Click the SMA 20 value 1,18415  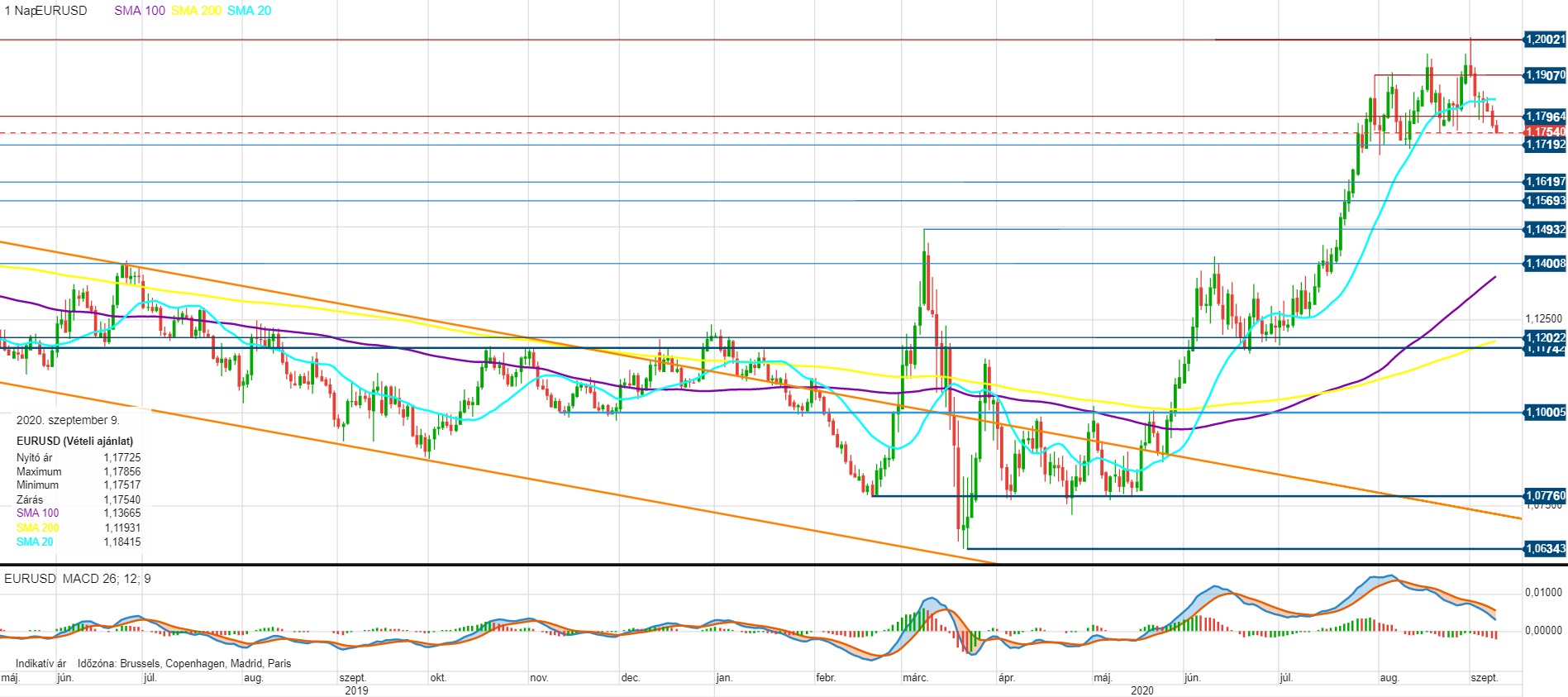tap(122, 542)
